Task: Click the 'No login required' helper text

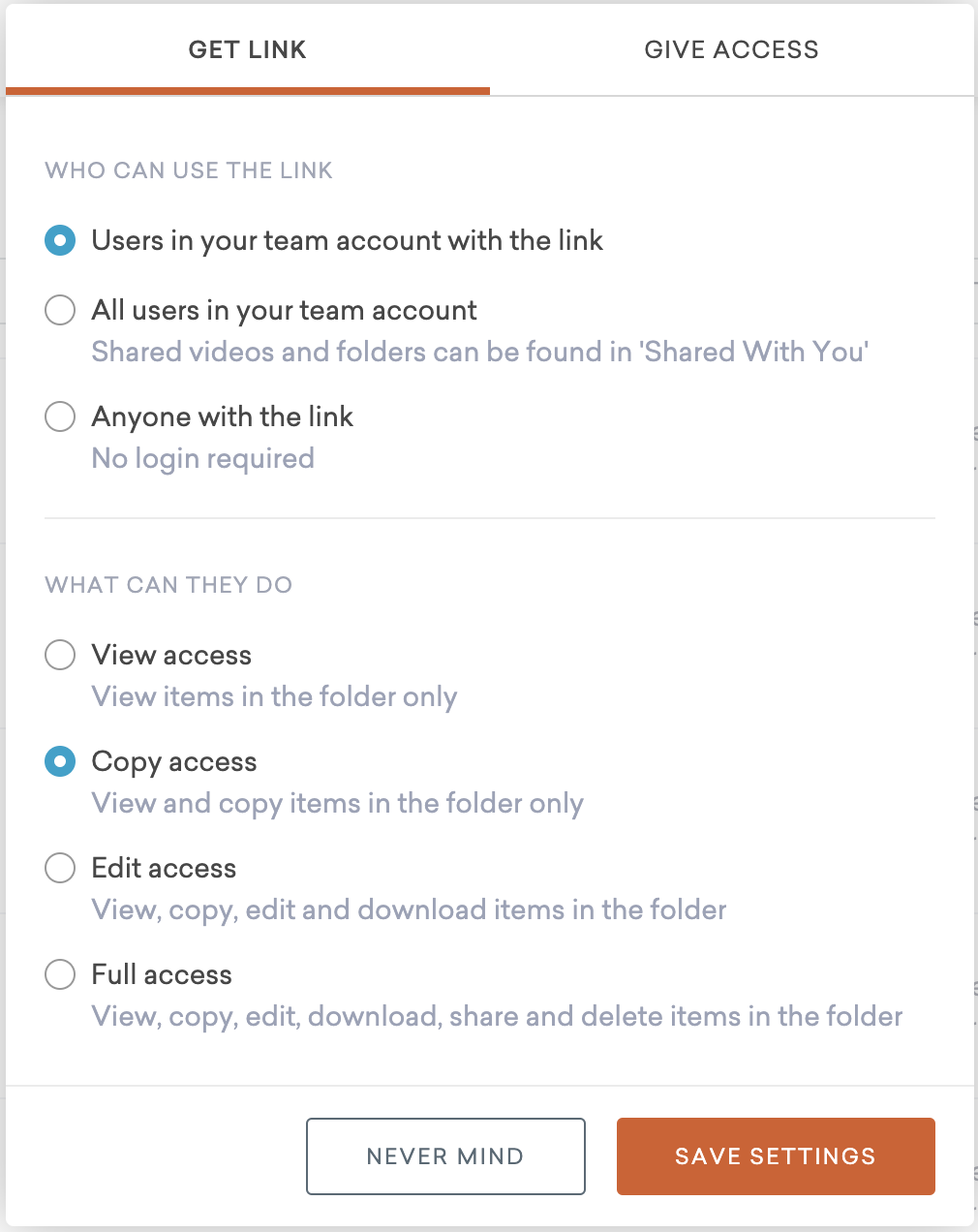Action: (x=202, y=458)
